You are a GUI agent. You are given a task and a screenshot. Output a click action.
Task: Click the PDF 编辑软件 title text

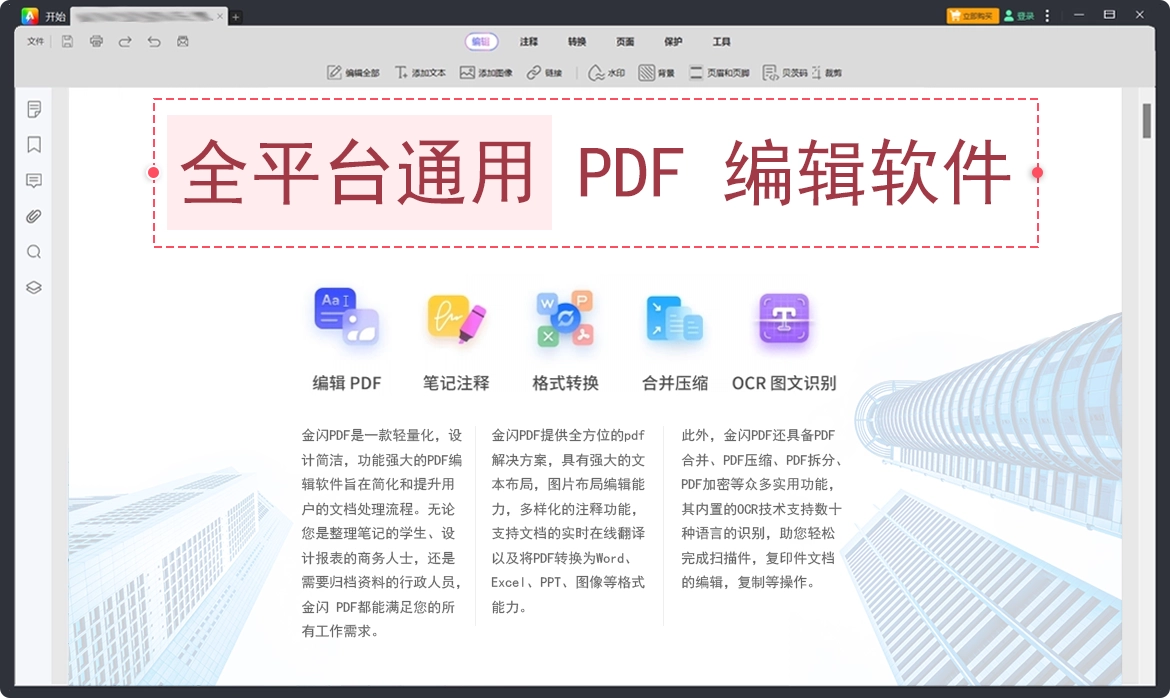point(794,172)
